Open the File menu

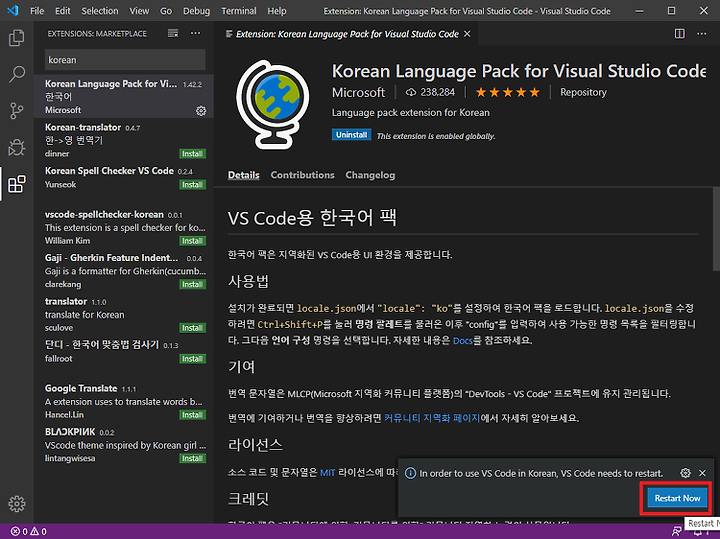point(37,11)
